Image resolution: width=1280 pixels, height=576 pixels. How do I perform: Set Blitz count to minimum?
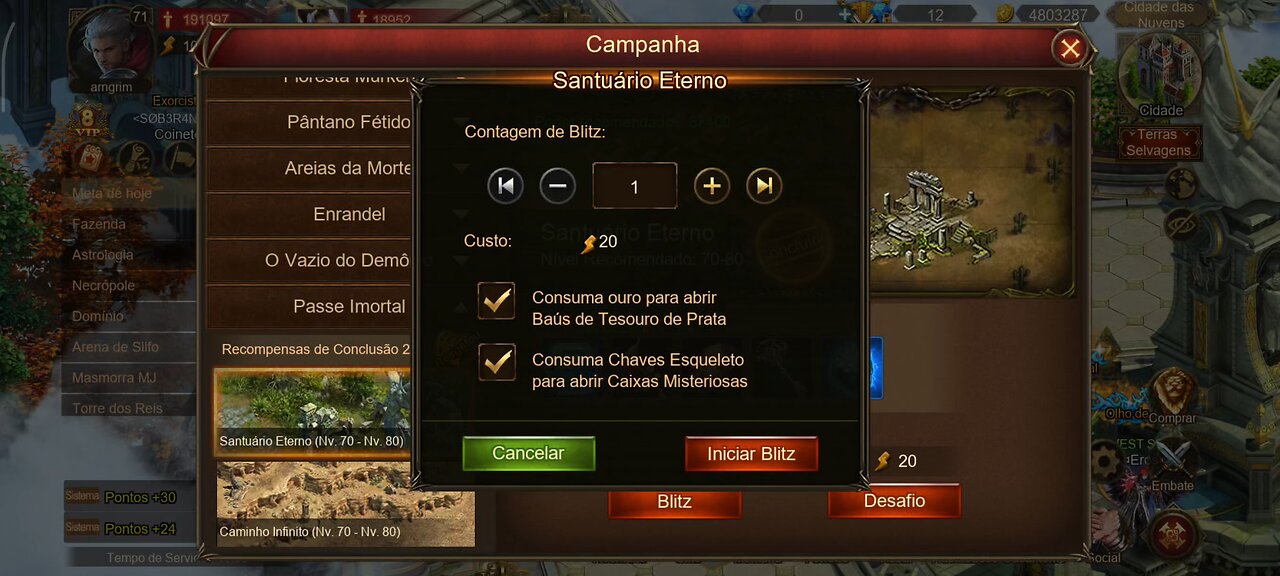pyautogui.click(x=505, y=186)
